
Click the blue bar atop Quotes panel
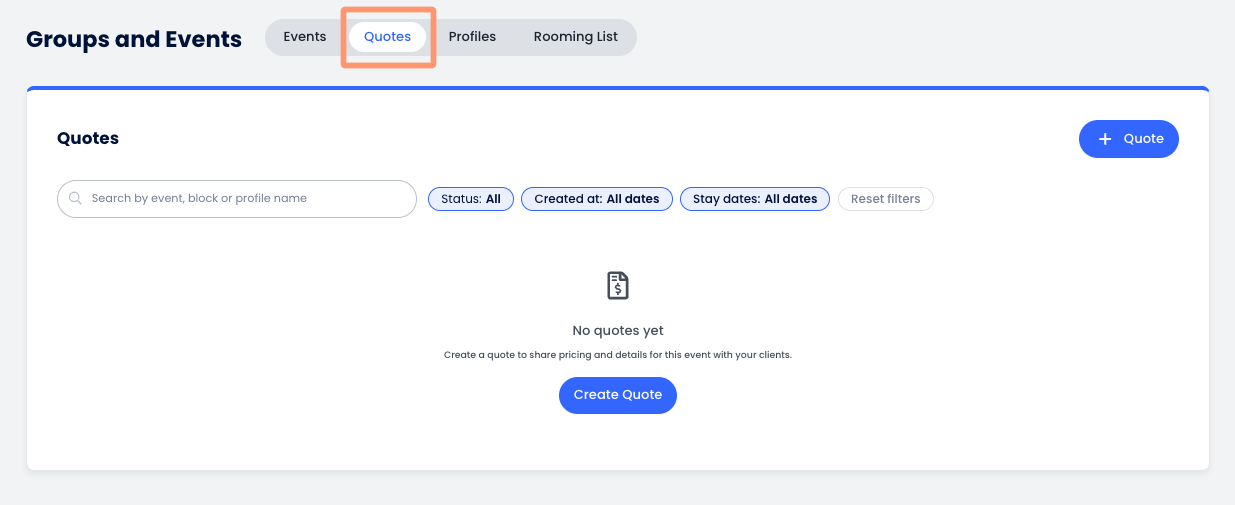617,88
